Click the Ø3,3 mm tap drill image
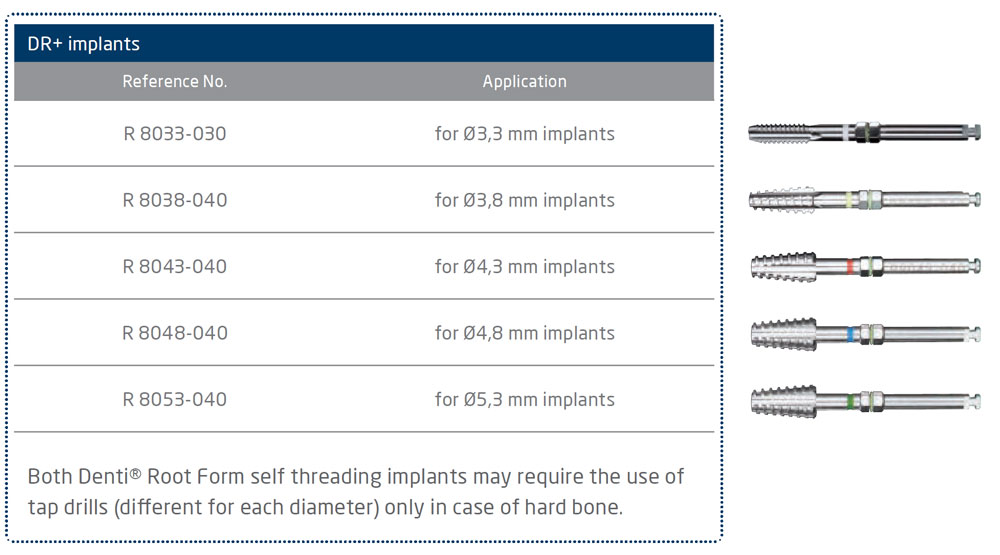 864,133
